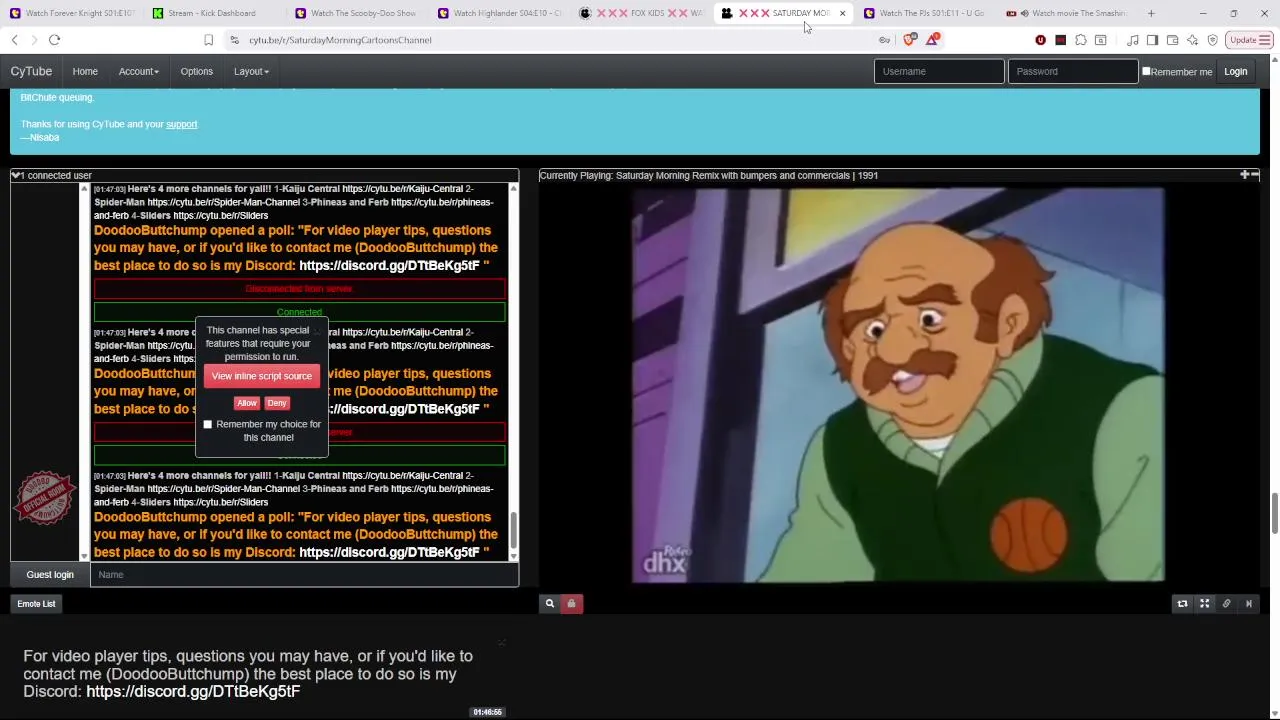This screenshot has width=1280, height=720.
Task: Follow the support link in announcement
Action: [x=182, y=124]
